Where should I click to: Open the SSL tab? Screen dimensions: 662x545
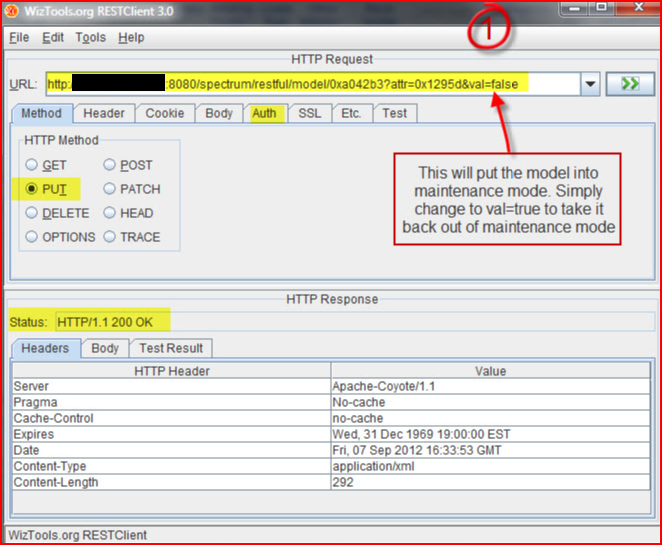[309, 113]
